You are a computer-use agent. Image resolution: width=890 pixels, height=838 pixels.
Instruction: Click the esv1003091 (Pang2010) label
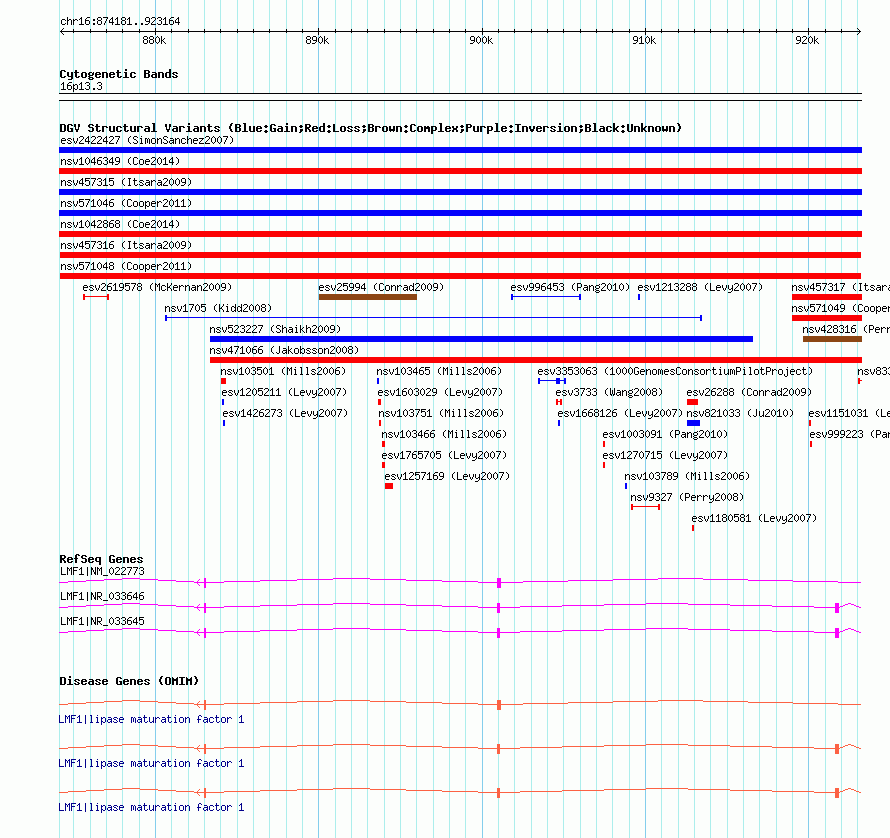click(x=665, y=434)
